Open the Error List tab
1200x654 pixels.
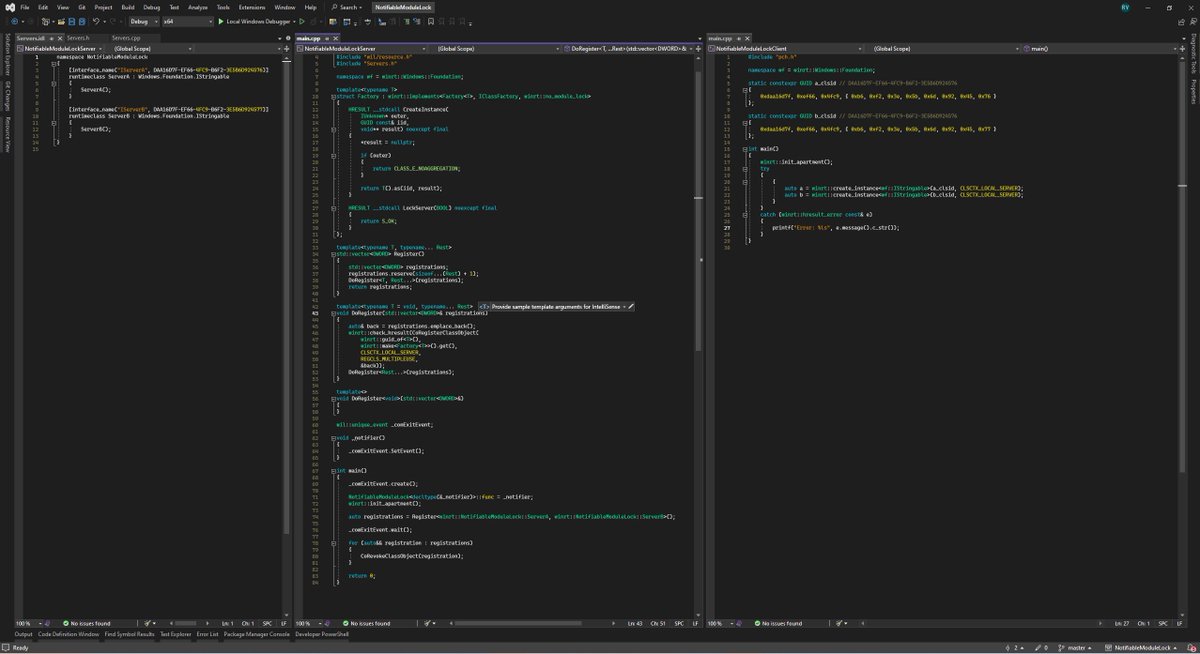pyautogui.click(x=207, y=634)
